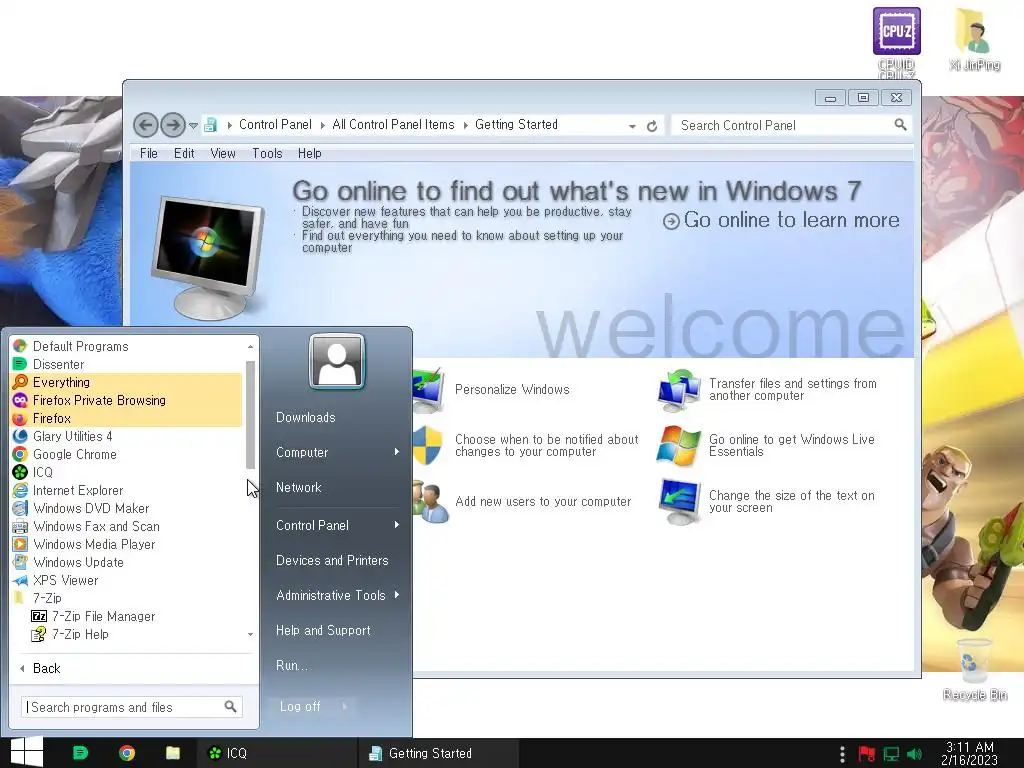Launch Windows Media Player
1024x768 pixels.
click(x=94, y=544)
